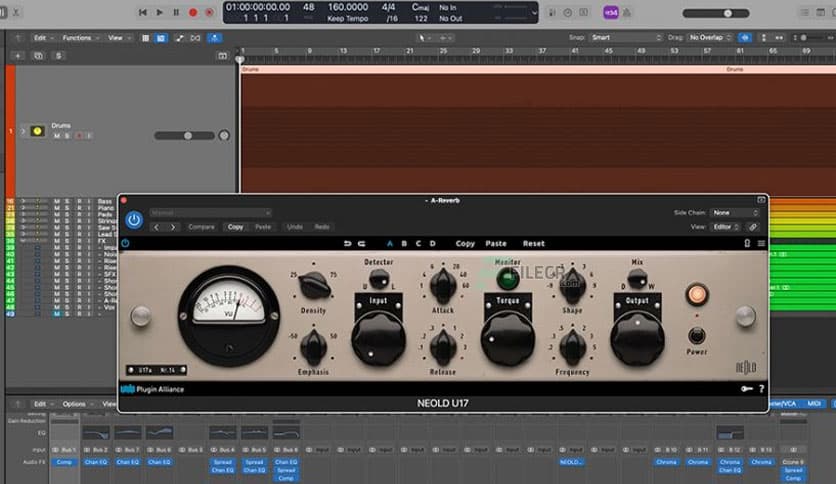Open the Functions menu in tracks area

point(79,38)
